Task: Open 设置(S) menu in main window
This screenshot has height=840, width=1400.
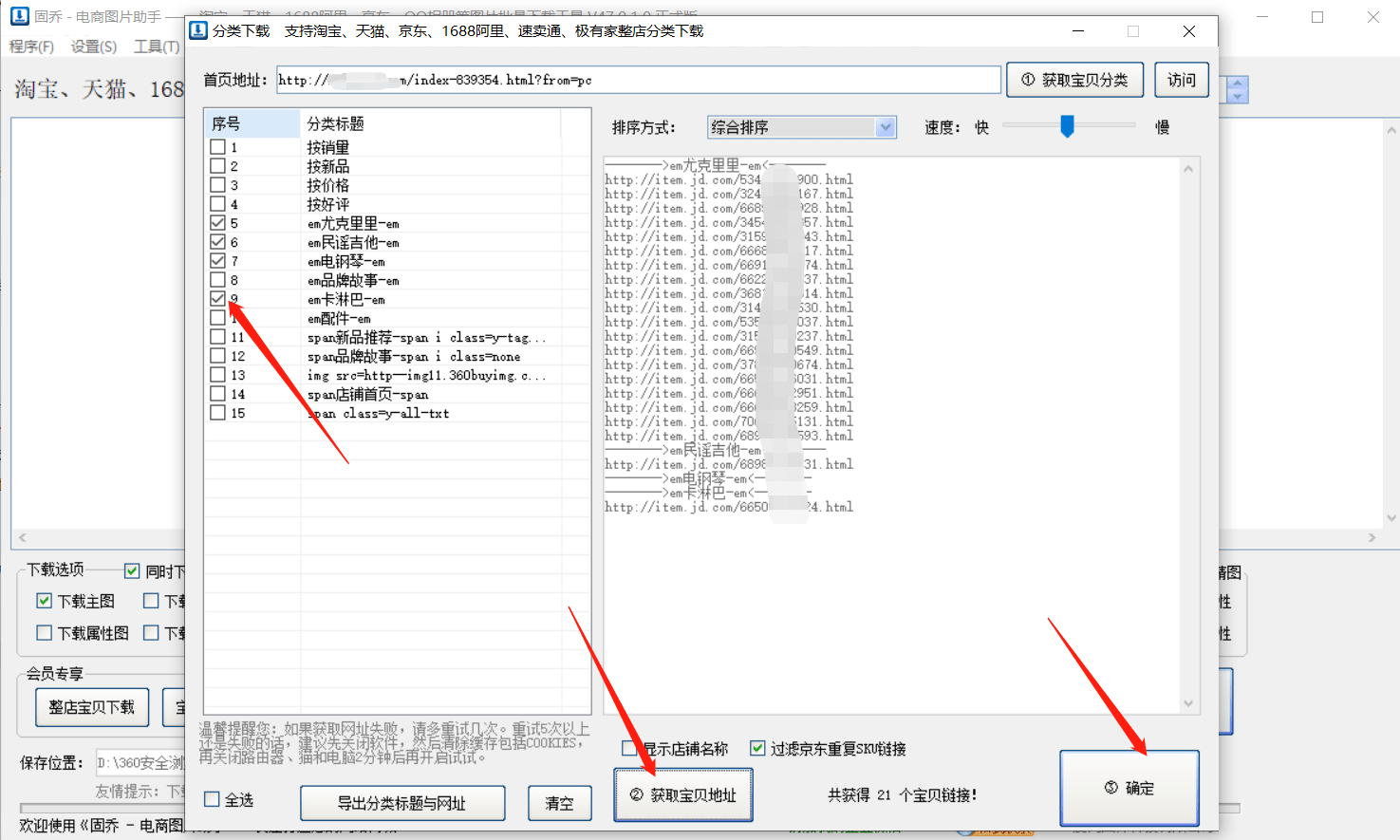Action: coord(94,47)
